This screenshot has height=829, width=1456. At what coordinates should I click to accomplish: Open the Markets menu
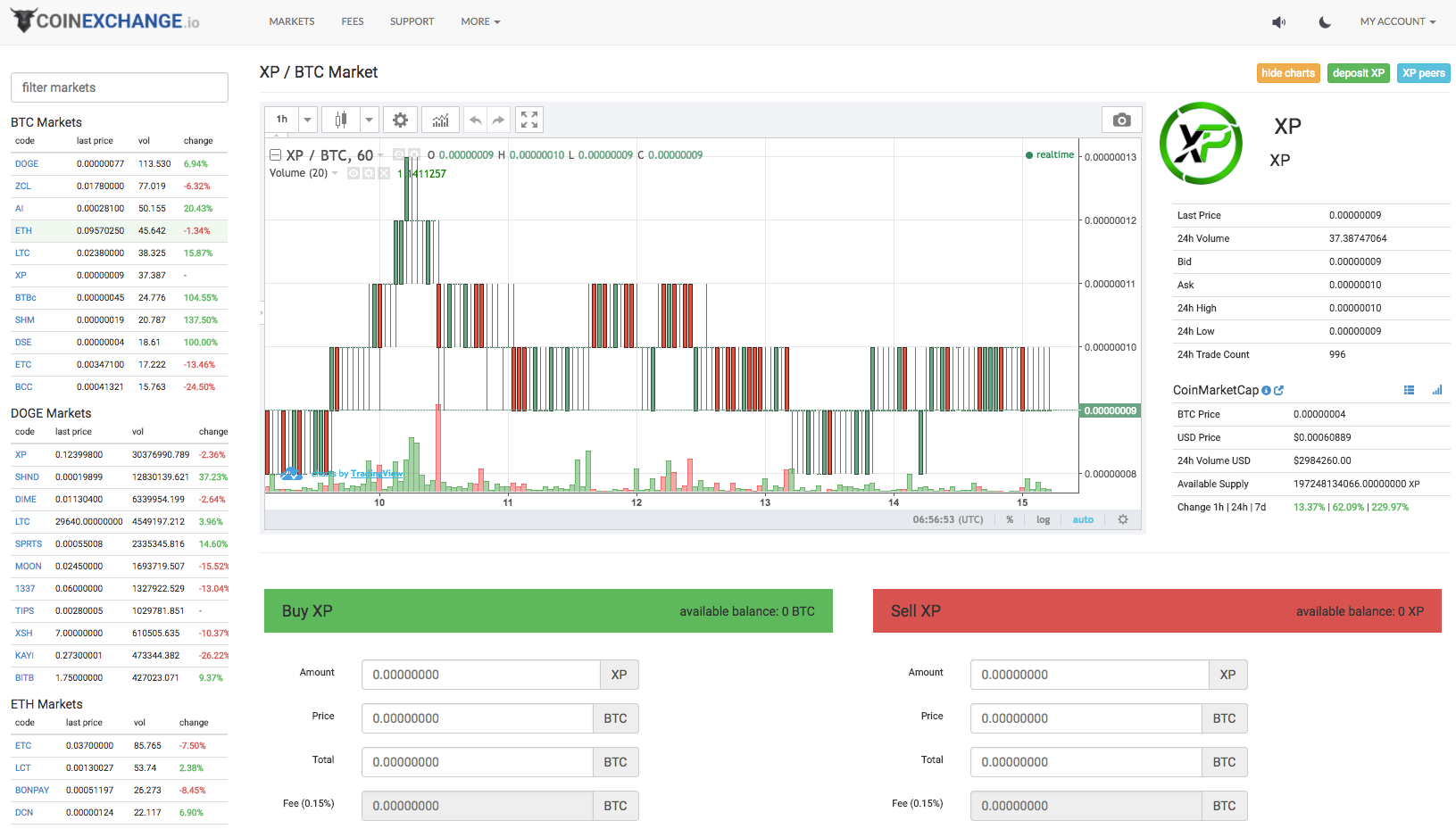292,21
